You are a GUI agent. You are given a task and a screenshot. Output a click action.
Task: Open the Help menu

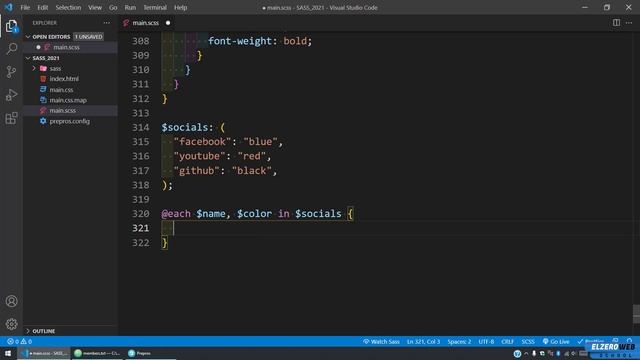coord(180,7)
